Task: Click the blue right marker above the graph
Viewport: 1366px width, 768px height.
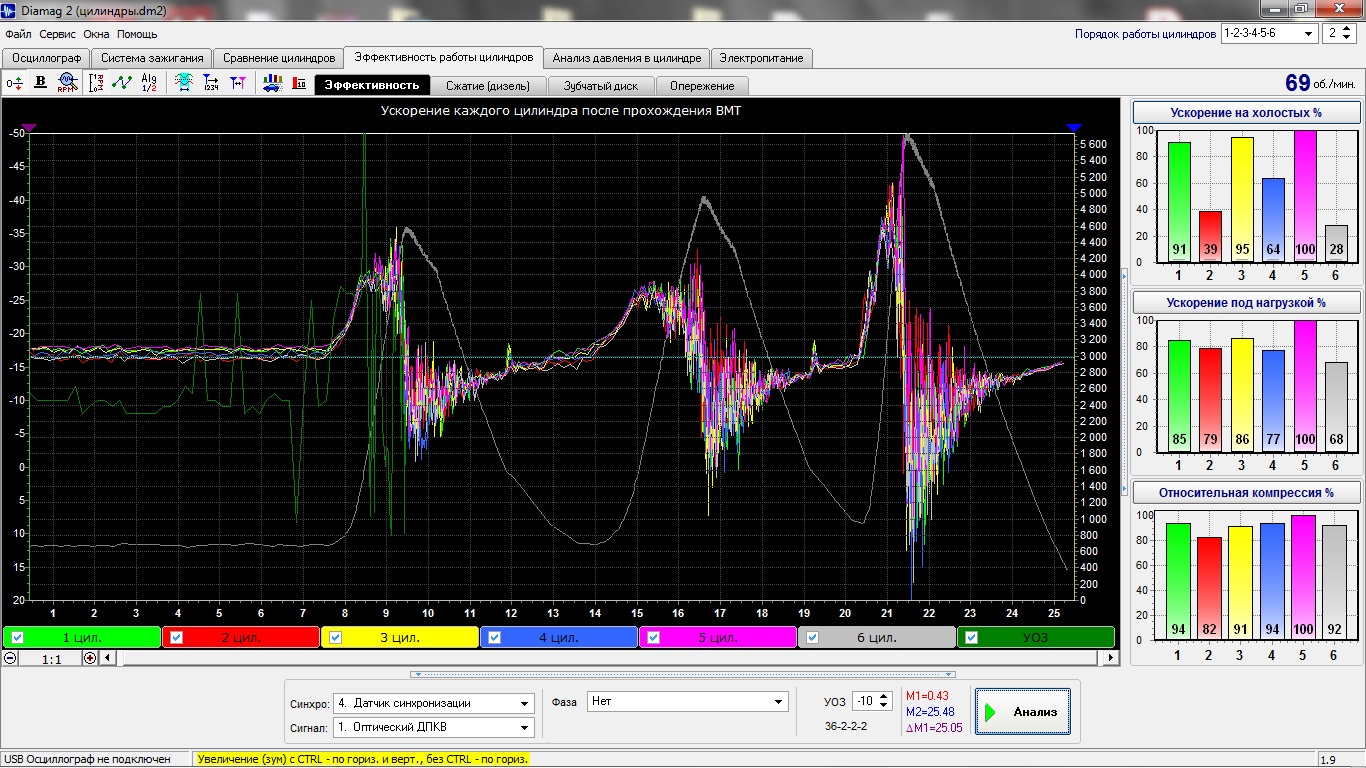Action: click(x=1074, y=128)
